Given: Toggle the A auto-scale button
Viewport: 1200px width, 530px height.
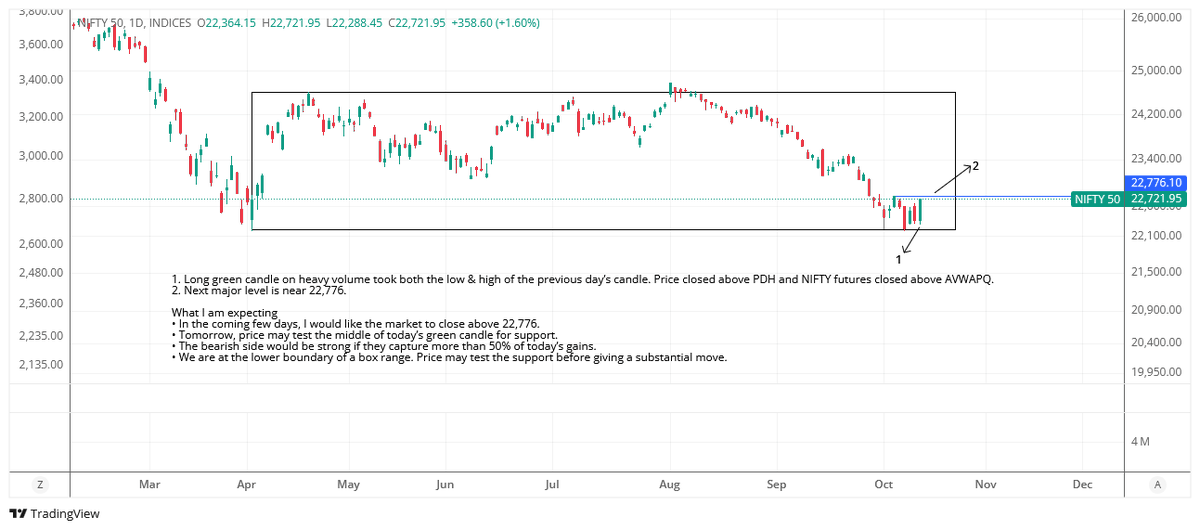Looking at the screenshot, I should click(1157, 484).
